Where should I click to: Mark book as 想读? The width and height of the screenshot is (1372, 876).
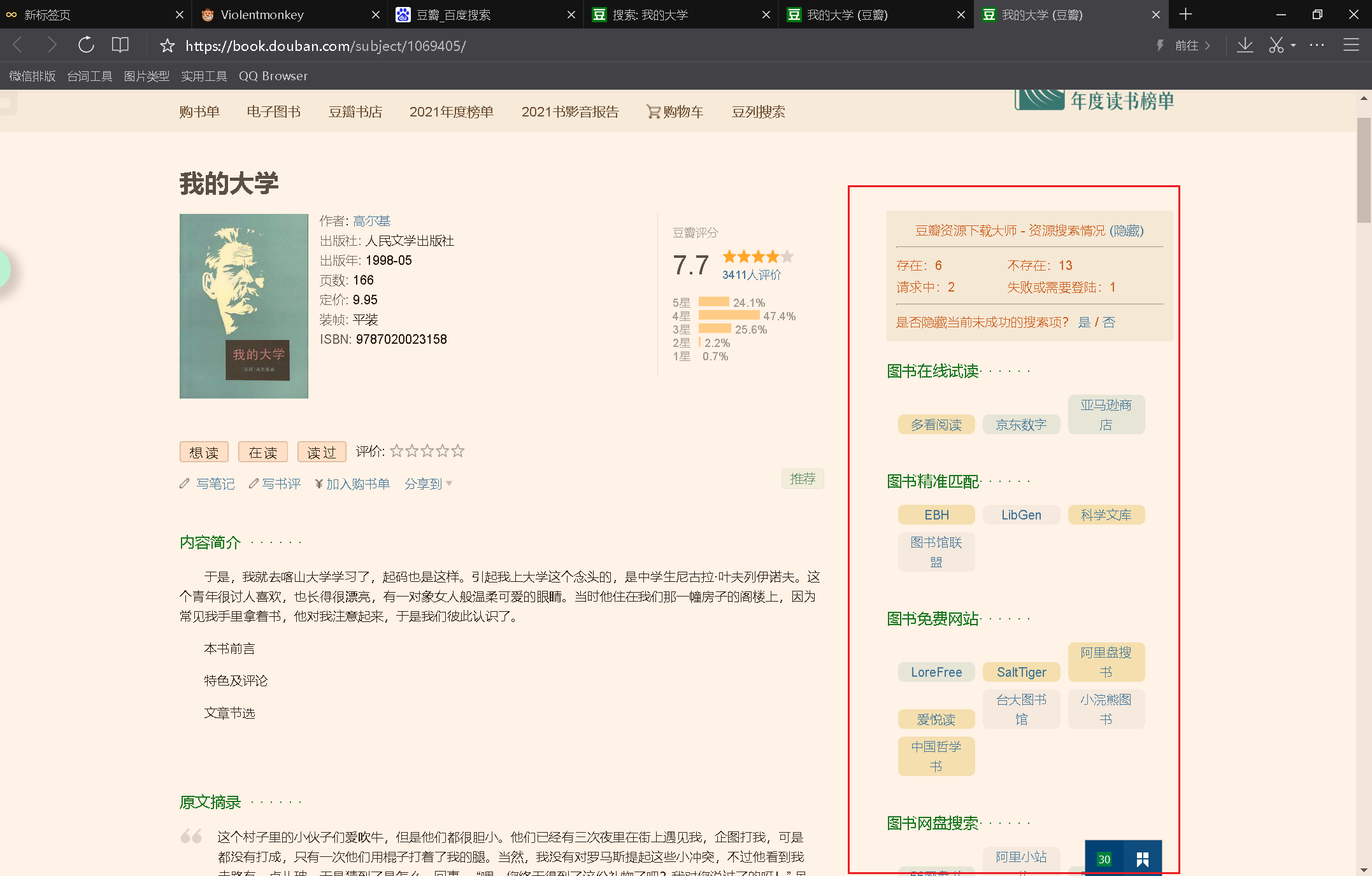[x=204, y=452]
